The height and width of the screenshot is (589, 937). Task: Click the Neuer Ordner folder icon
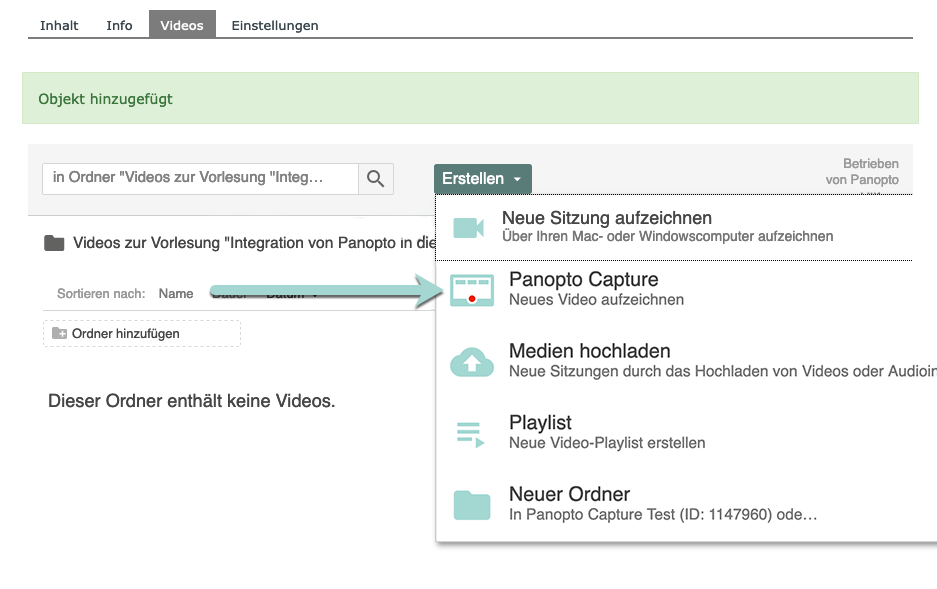(472, 504)
